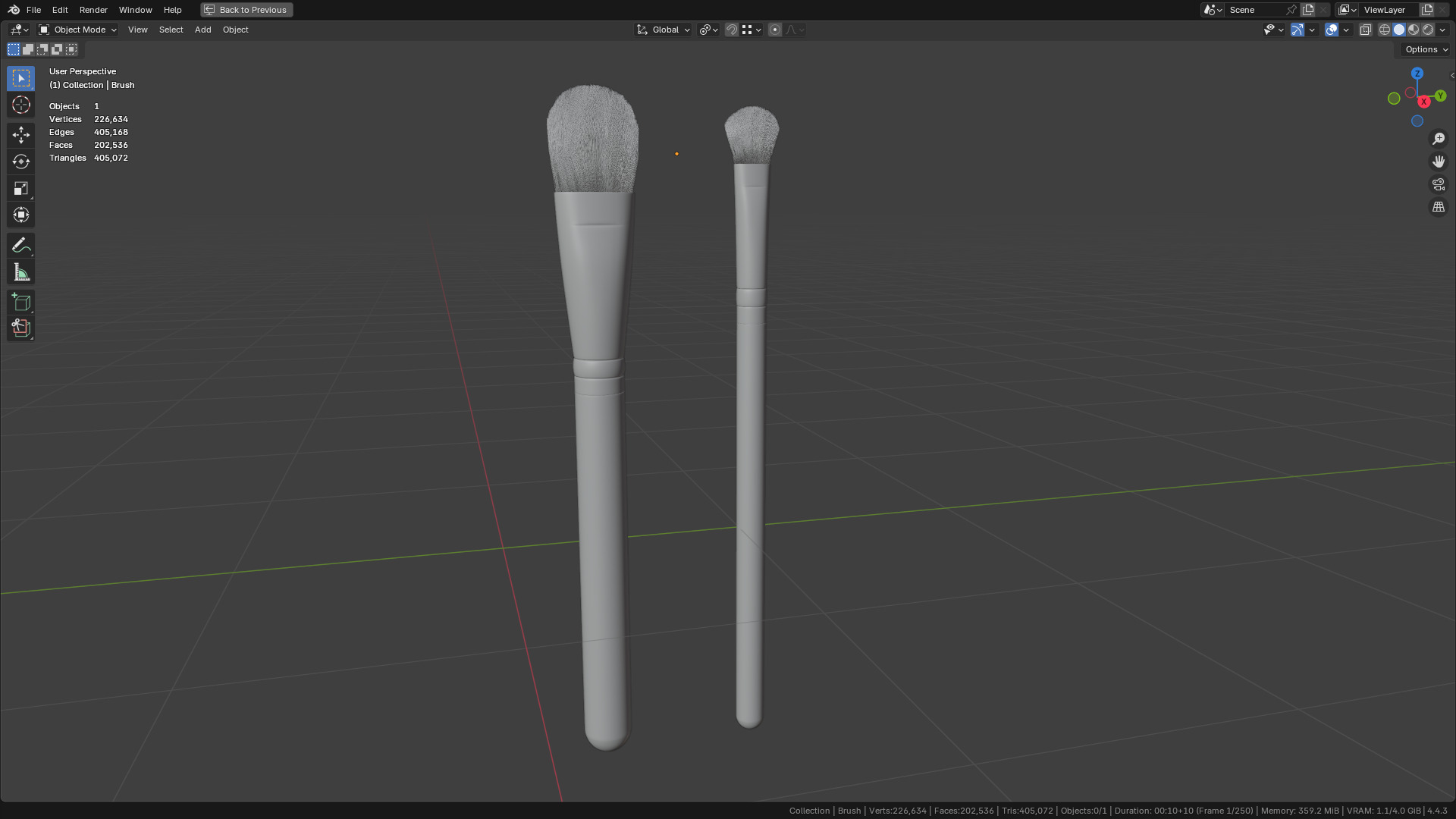Select the Transform tool
Viewport: 1456px width, 819px height.
(x=20, y=215)
